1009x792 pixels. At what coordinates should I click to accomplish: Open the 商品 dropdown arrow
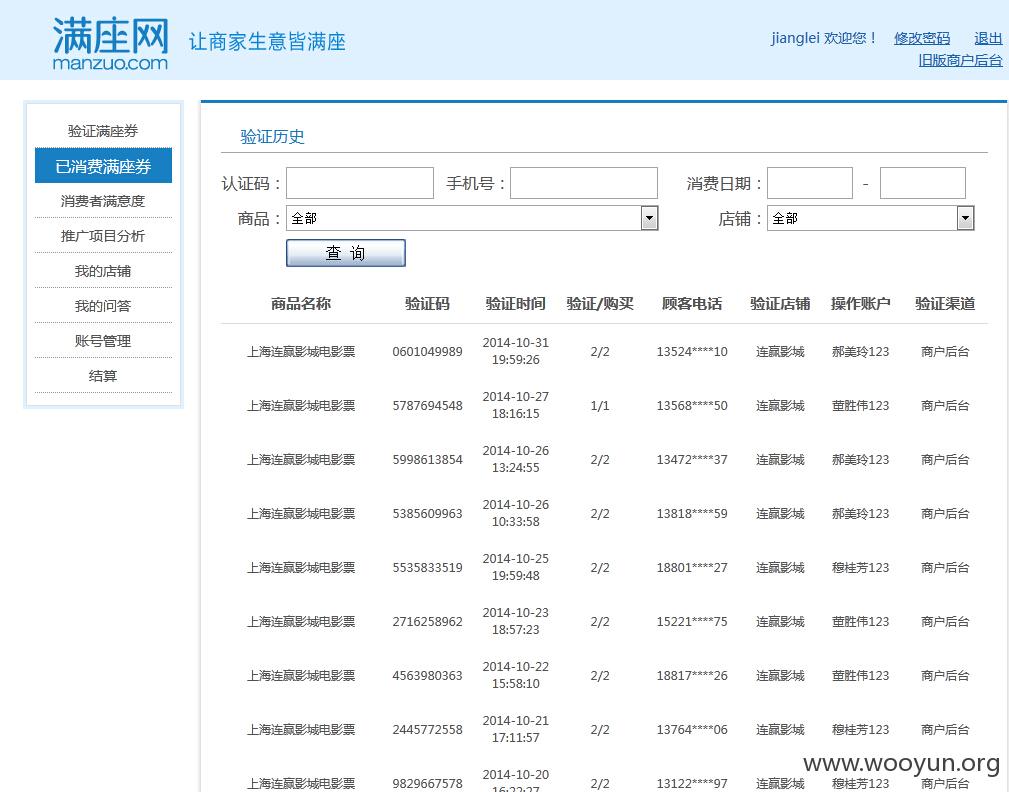click(649, 218)
